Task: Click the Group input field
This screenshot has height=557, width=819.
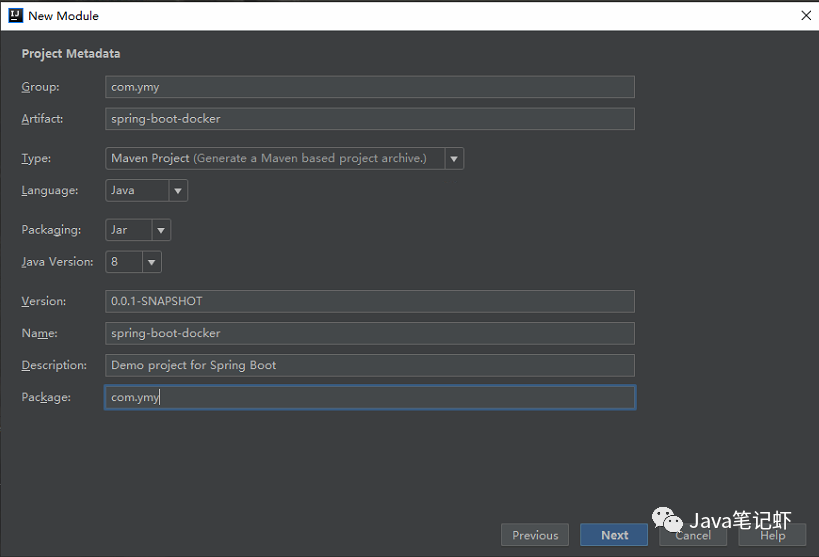Action: (x=370, y=87)
